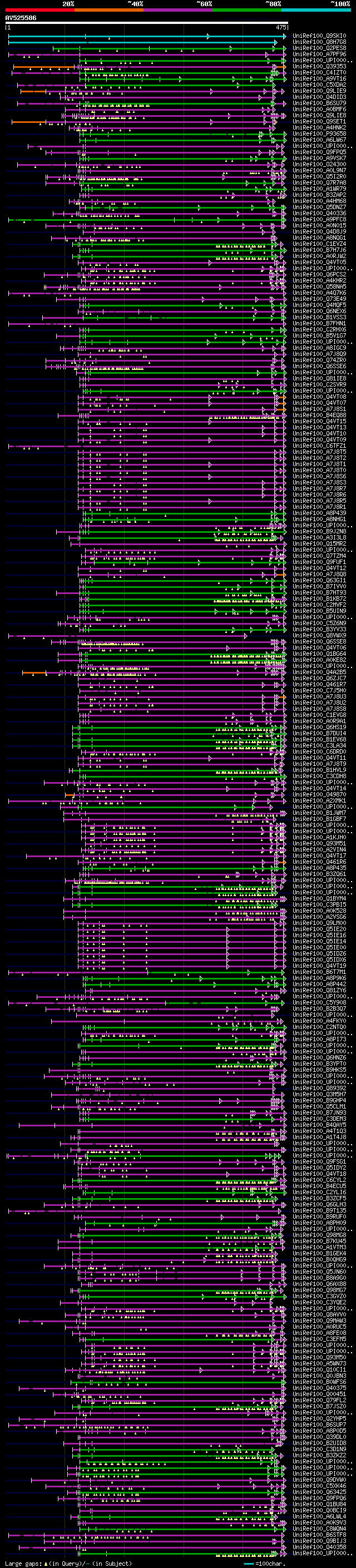Select UniRef100_A9VSK7 label

319,159
